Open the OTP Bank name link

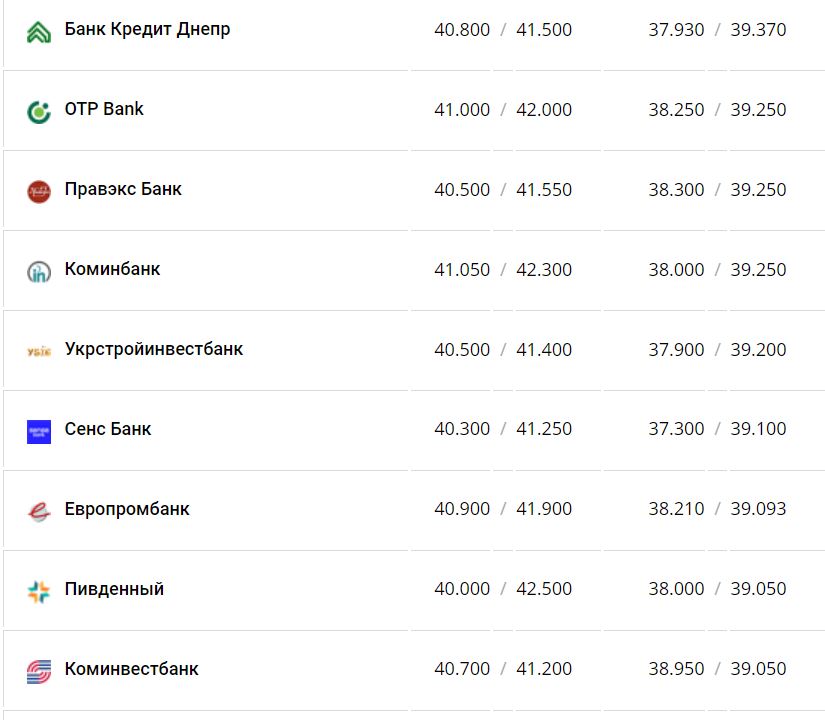coord(104,109)
